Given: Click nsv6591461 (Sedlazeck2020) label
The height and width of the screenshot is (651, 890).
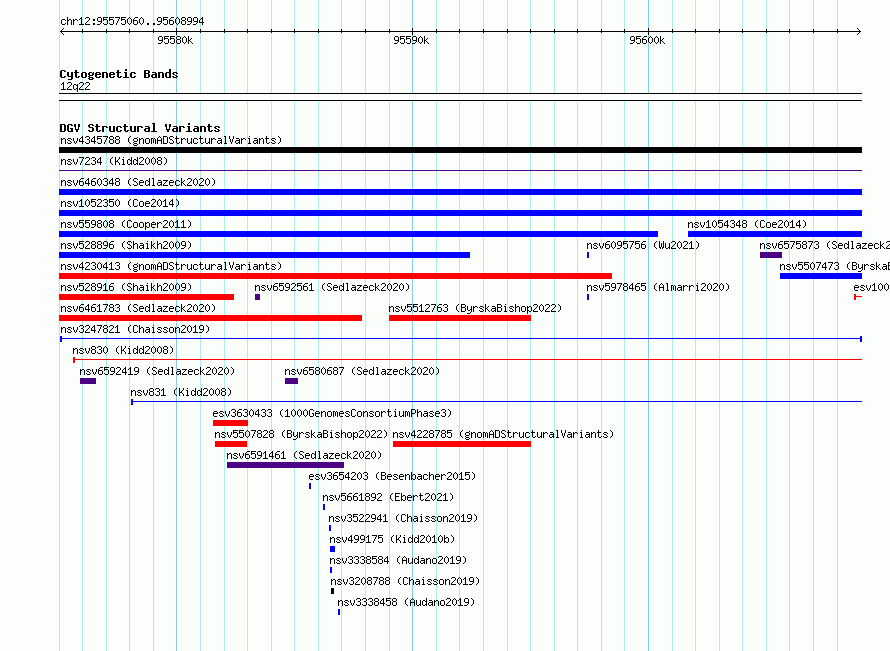Looking at the screenshot, I should 304,455.
